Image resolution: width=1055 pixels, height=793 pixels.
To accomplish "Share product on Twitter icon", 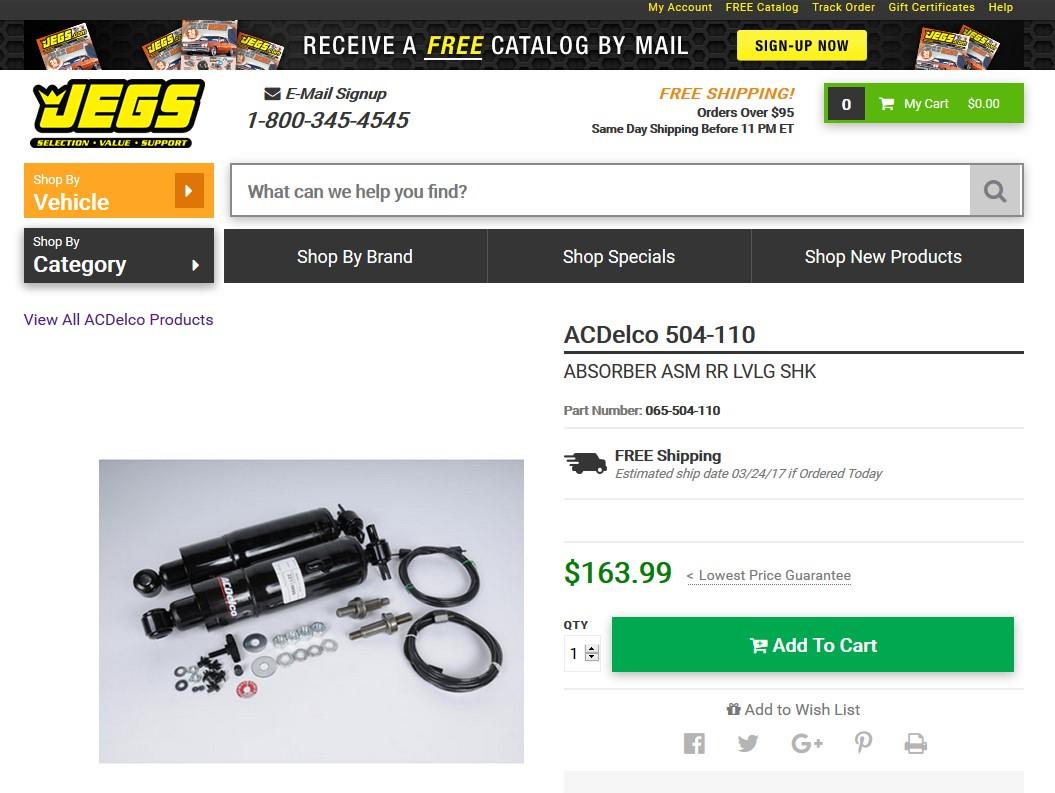I will click(x=748, y=743).
